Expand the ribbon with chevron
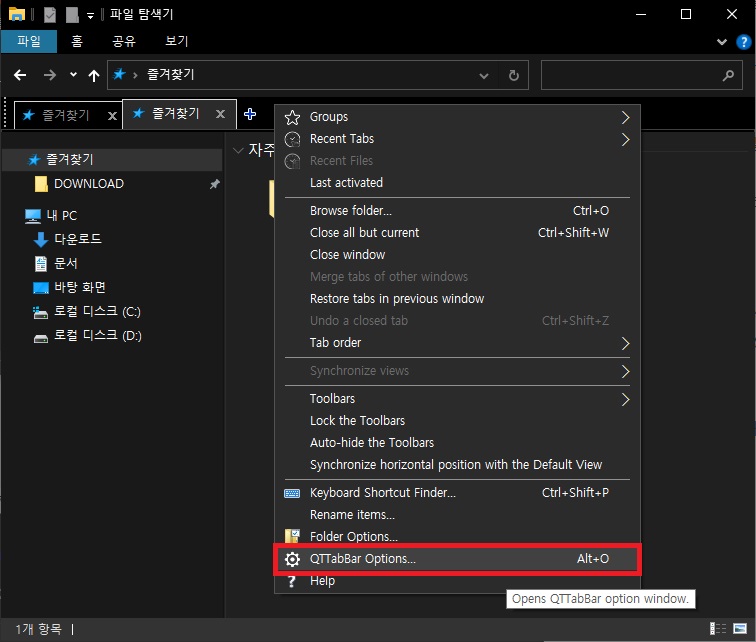 tap(722, 42)
